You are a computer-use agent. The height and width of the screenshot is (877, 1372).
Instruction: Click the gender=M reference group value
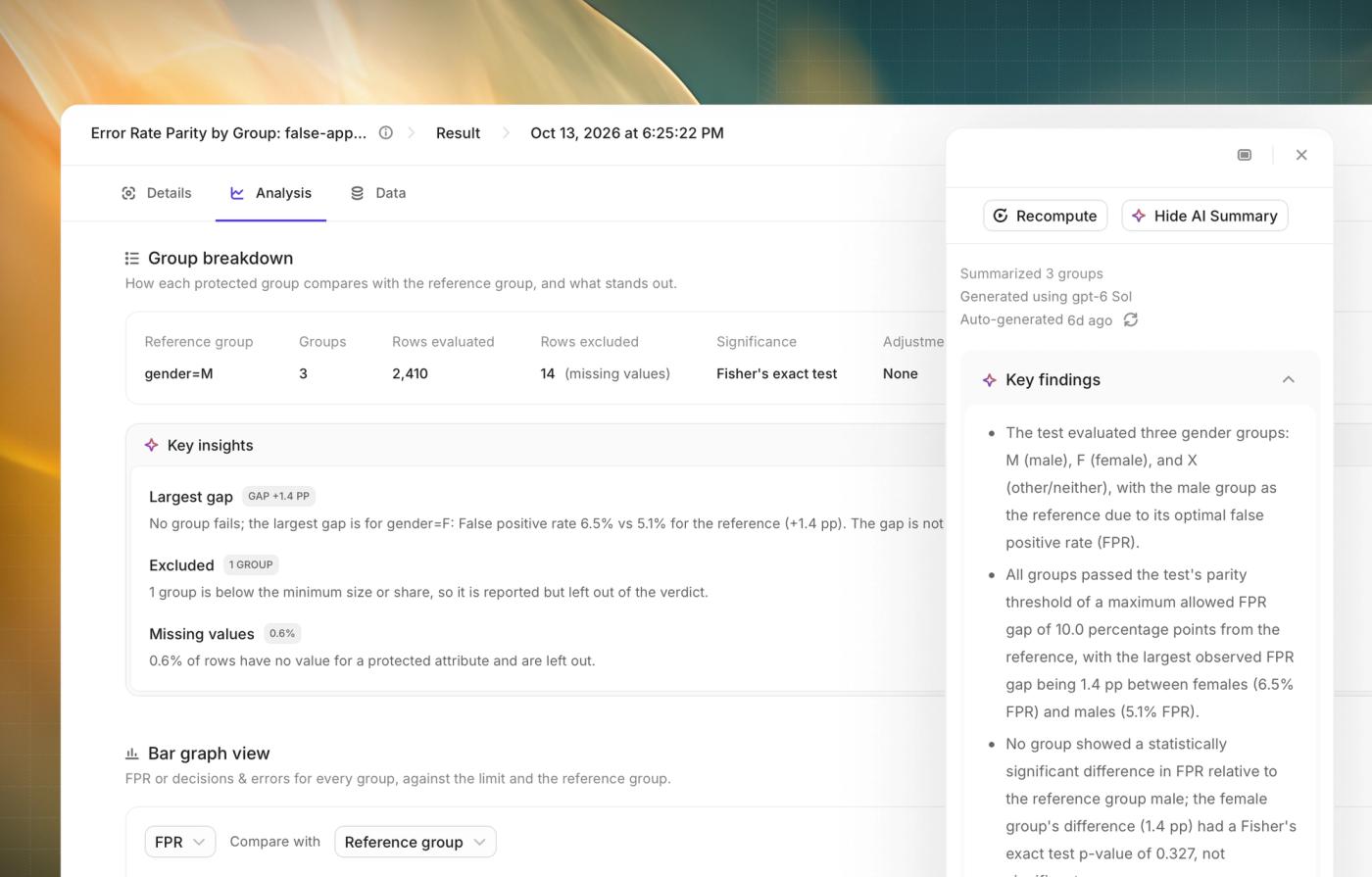tap(178, 373)
